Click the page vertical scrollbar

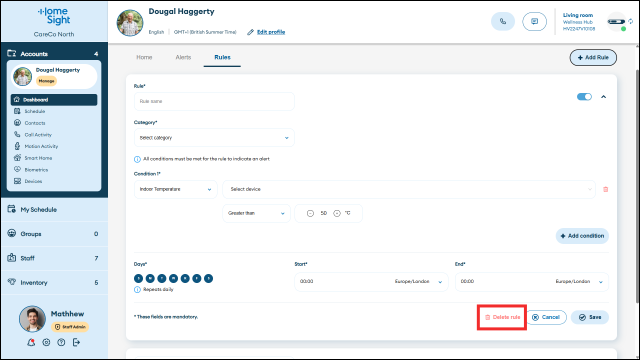coord(637,186)
